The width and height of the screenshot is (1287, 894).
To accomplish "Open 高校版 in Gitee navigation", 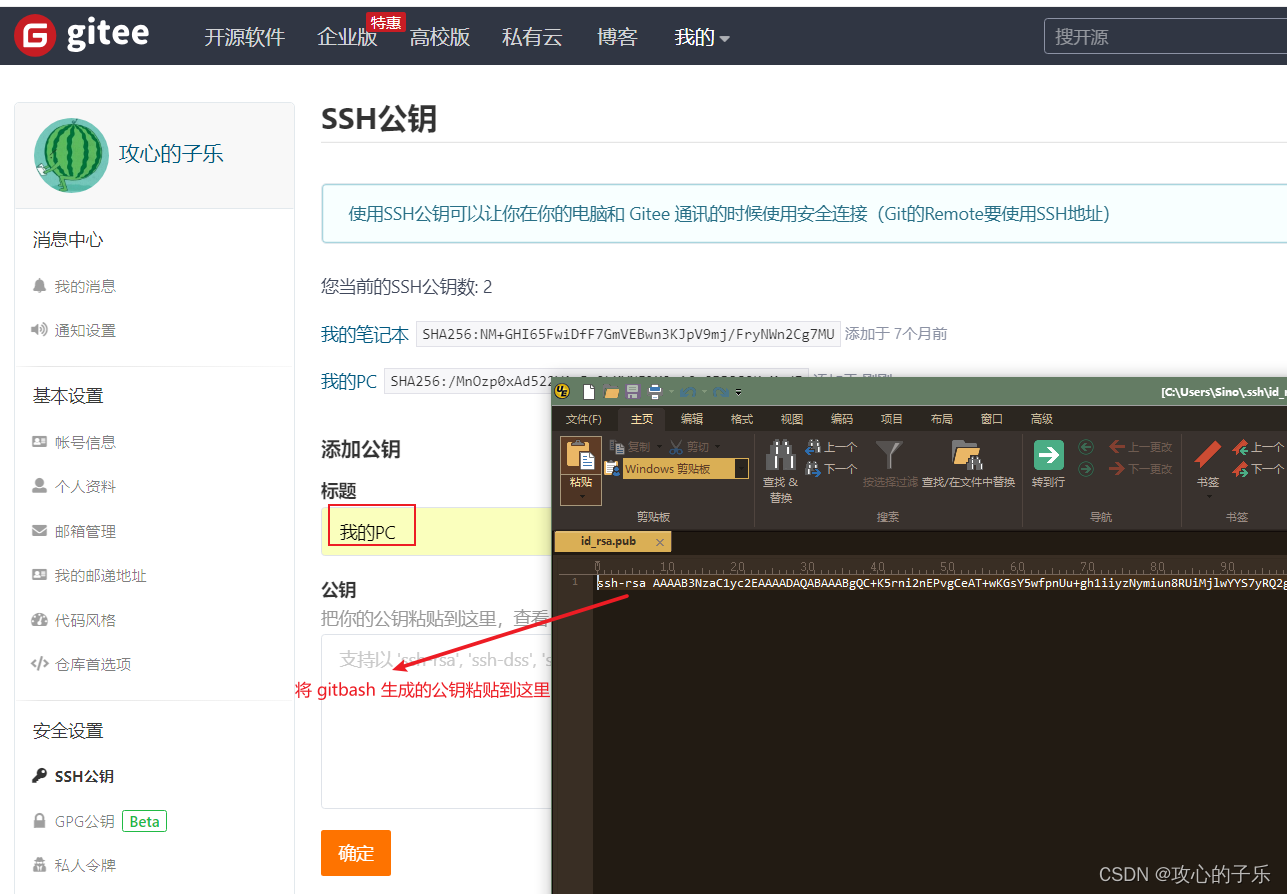I will pos(440,37).
